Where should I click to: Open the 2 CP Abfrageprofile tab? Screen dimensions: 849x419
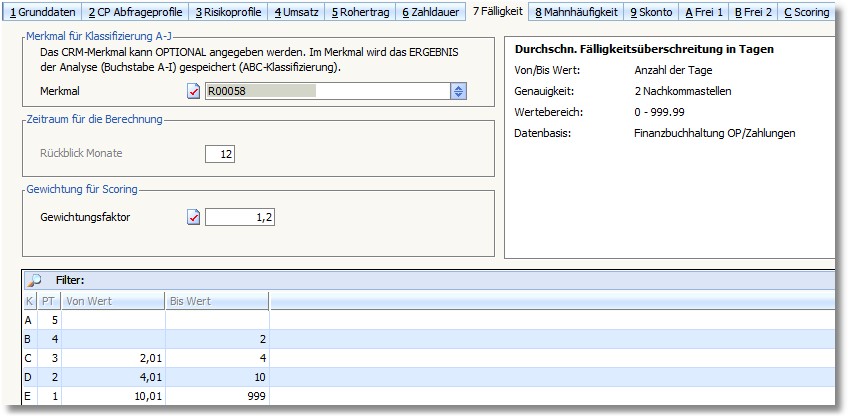coord(135,12)
